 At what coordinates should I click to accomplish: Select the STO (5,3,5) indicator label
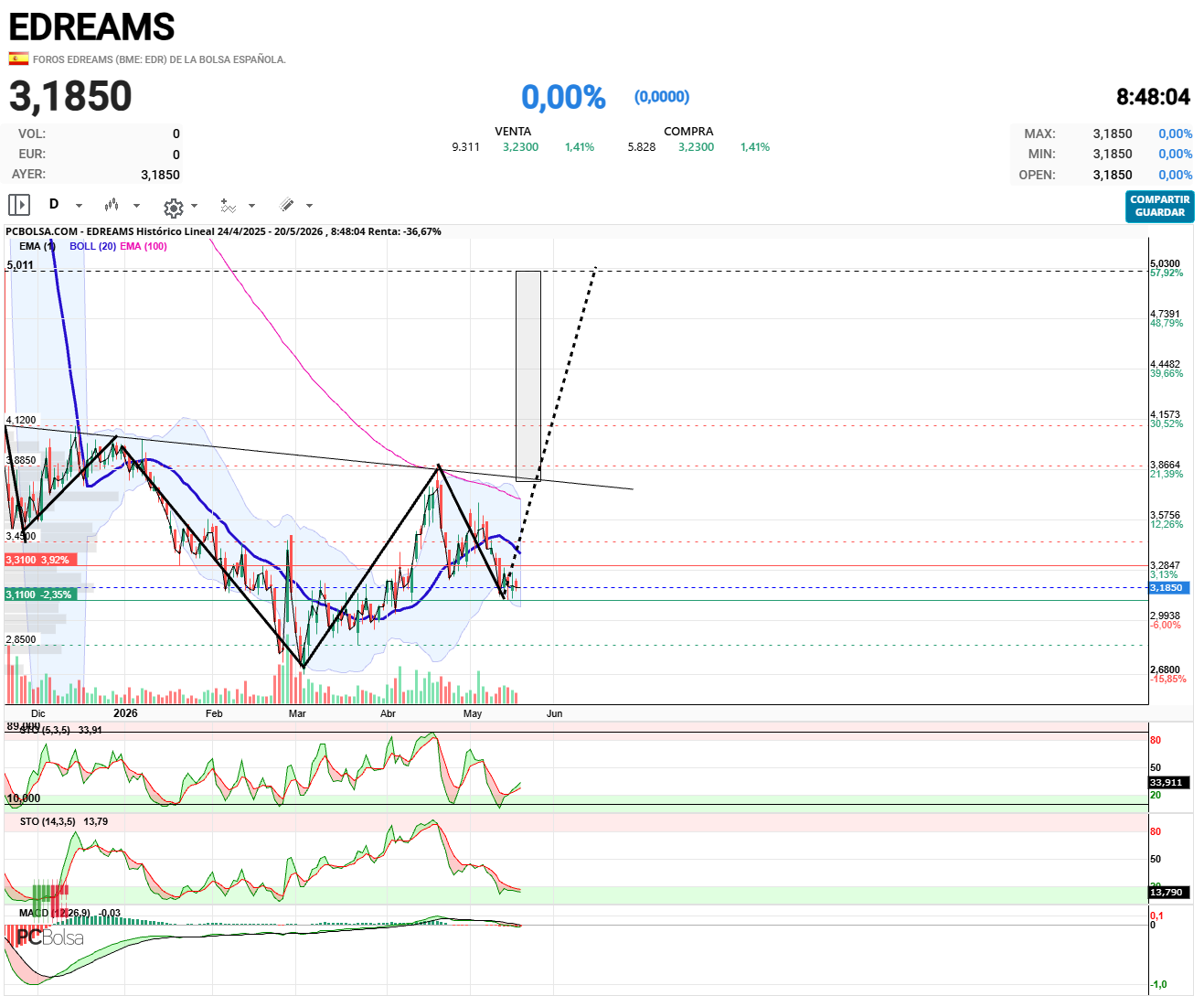tap(45, 730)
